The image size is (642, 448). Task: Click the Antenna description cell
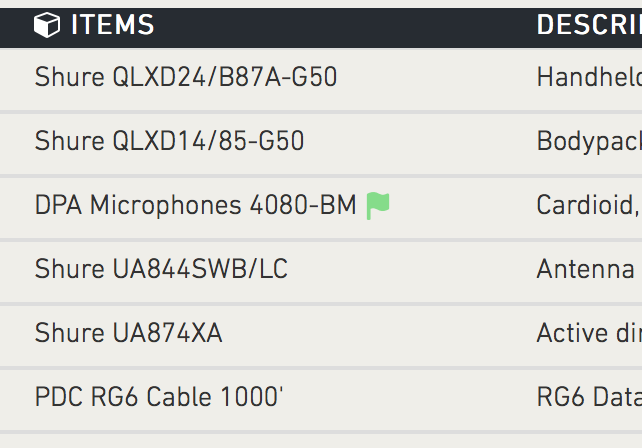point(585,269)
